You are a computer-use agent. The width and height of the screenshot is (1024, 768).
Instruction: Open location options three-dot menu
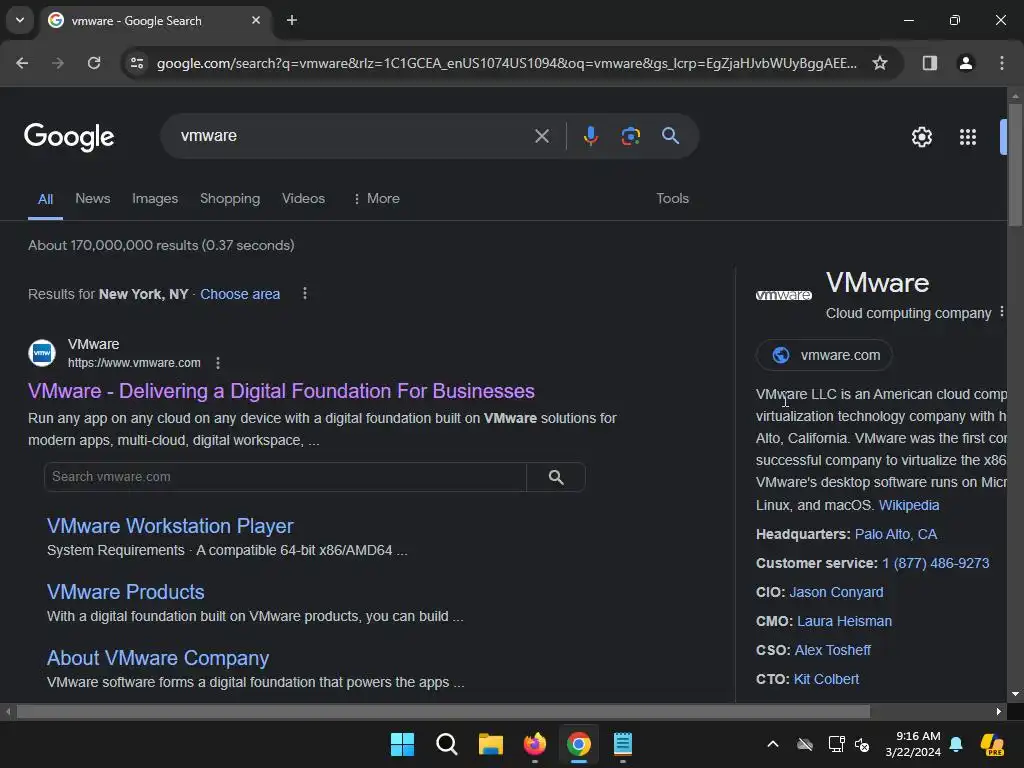click(304, 293)
